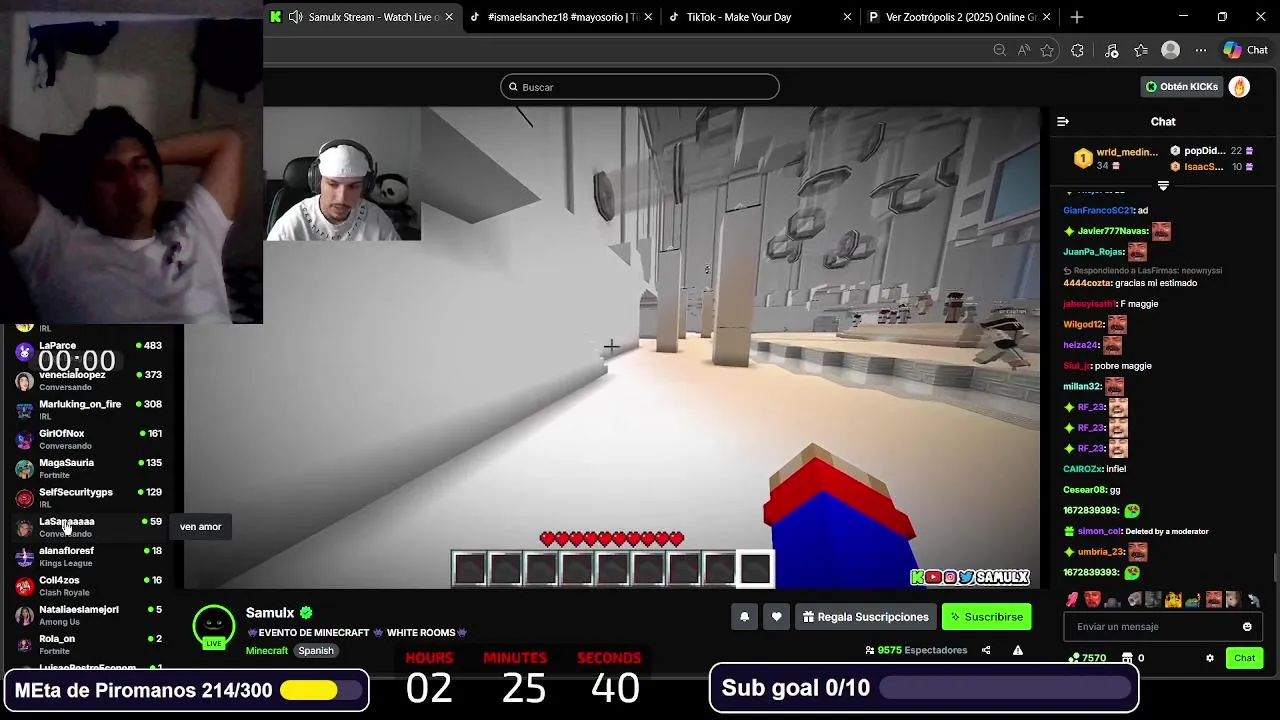Close the TikTok Make Your Day tab
Screen dimensions: 1280x720
tap(847, 17)
